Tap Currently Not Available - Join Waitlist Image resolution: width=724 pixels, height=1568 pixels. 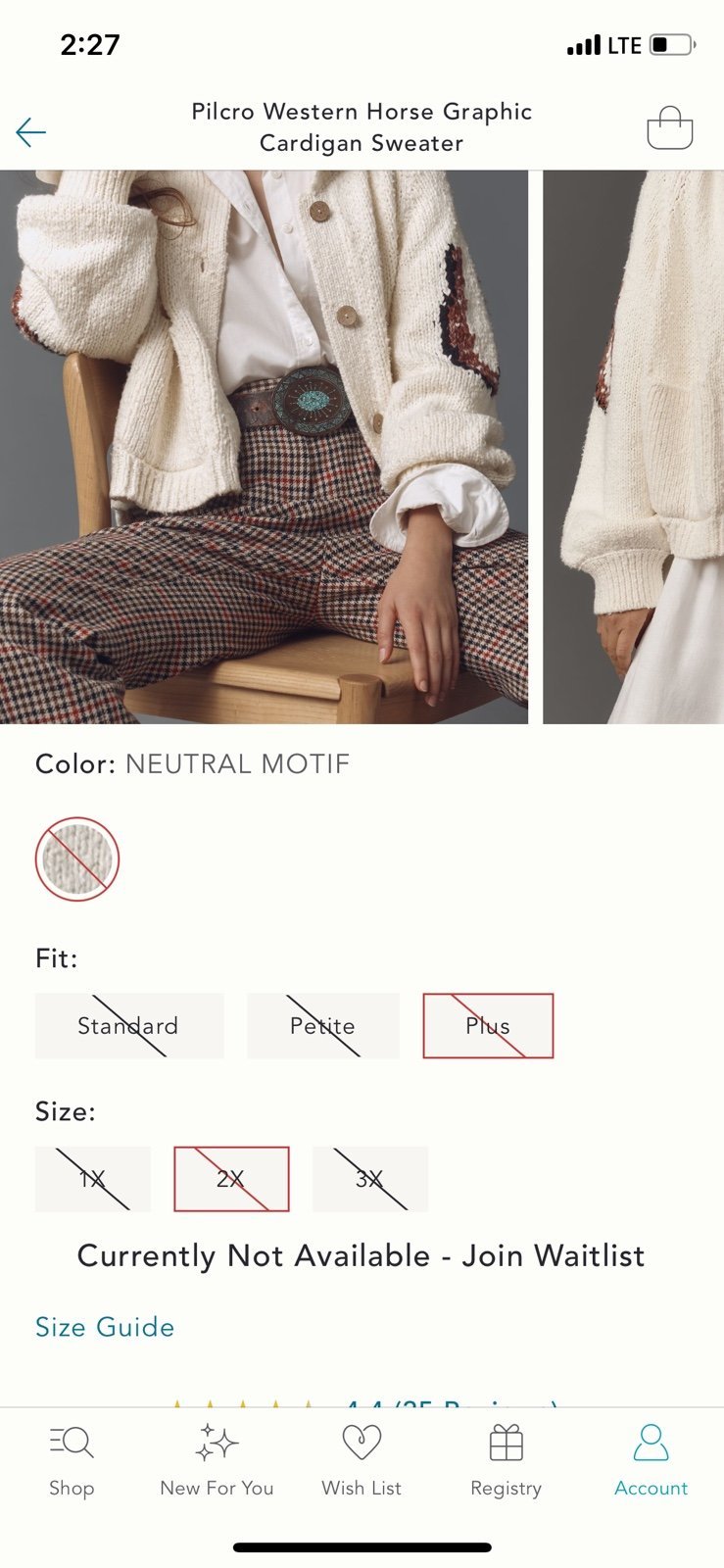point(362,1256)
